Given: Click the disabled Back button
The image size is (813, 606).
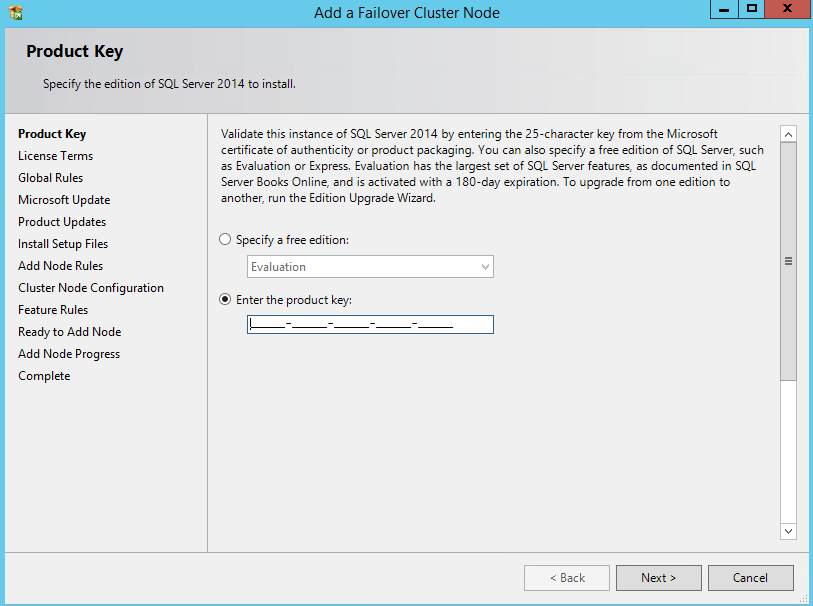Looking at the screenshot, I should pos(567,578).
